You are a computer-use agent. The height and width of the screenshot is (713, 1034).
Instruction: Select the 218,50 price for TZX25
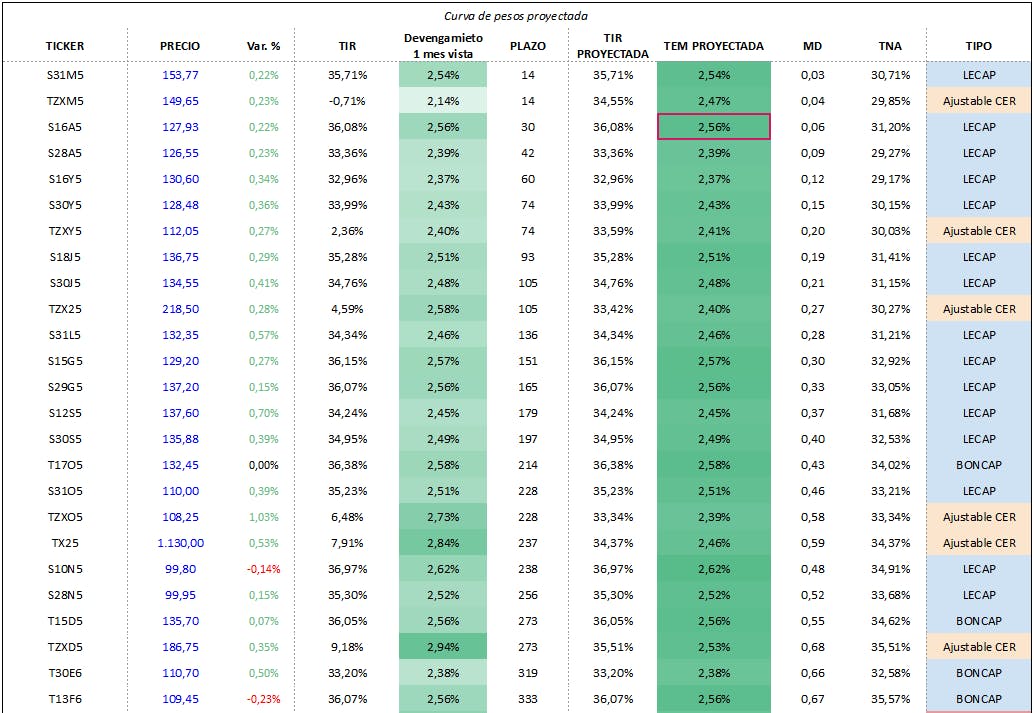(x=180, y=309)
